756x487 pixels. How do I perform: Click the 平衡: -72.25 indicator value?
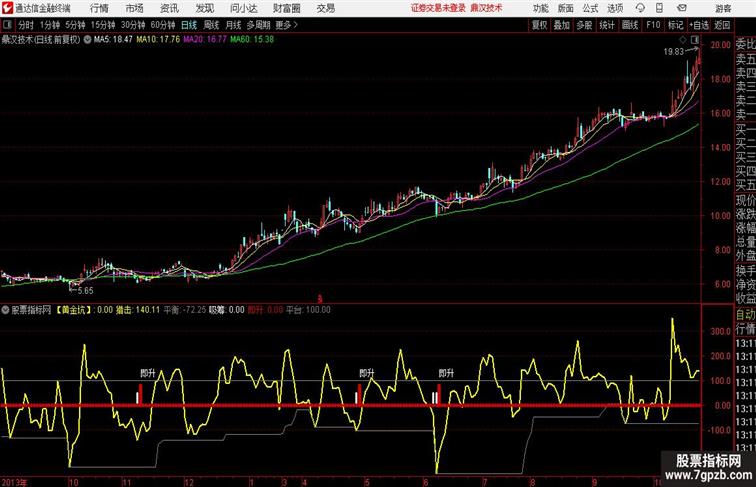point(185,310)
